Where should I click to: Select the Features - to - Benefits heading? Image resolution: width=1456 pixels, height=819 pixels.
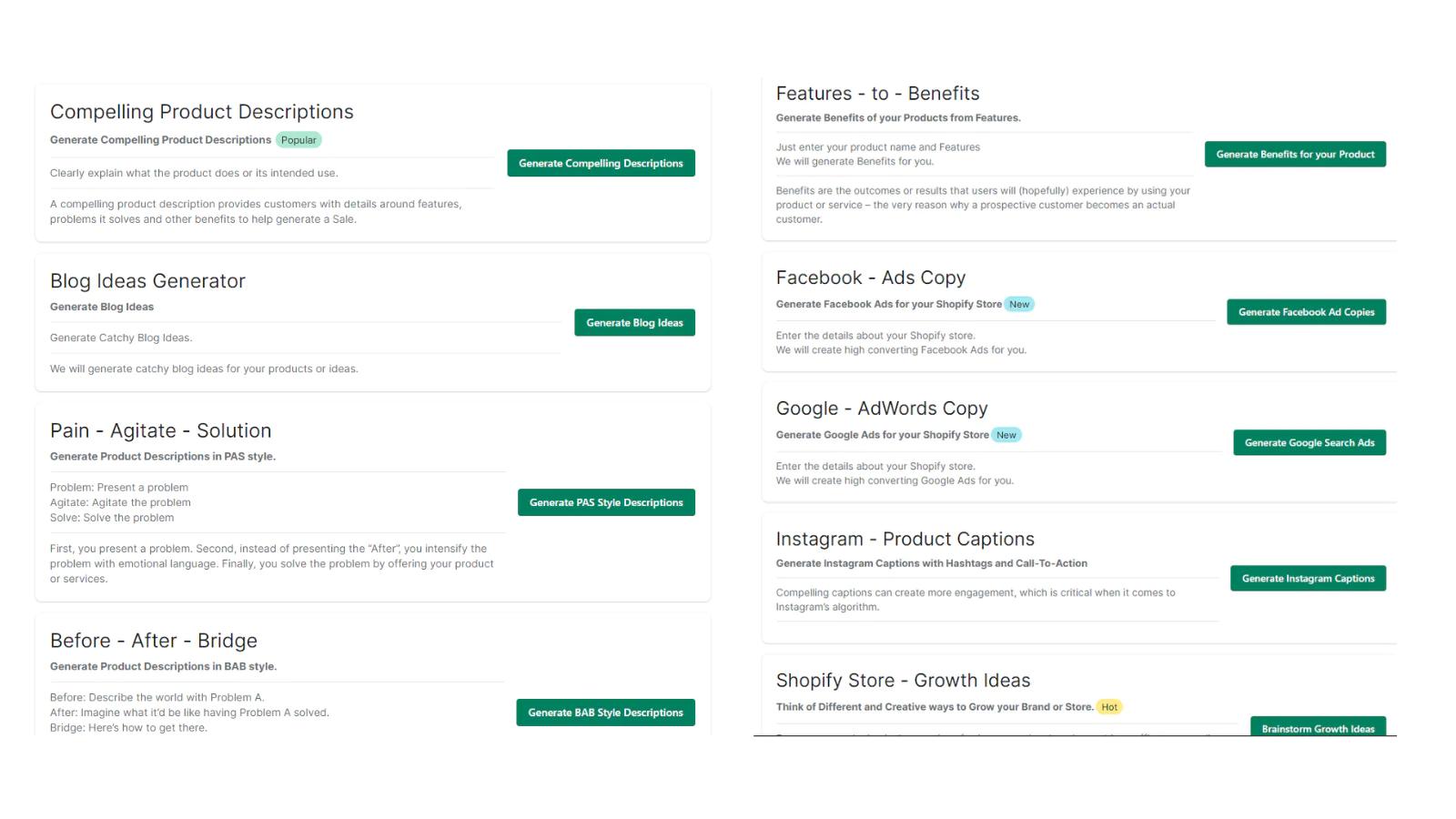click(x=877, y=94)
